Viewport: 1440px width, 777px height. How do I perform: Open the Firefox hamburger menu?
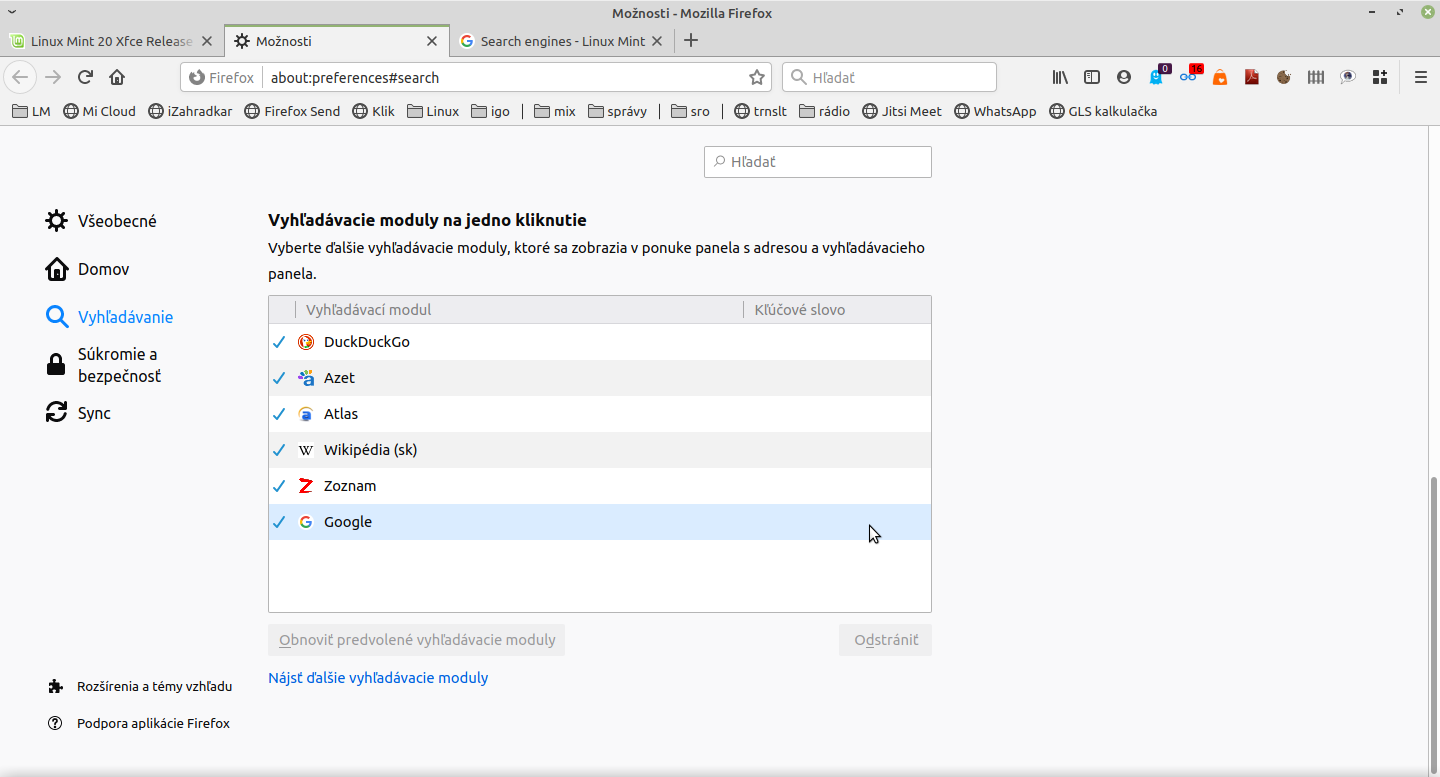pos(1420,77)
